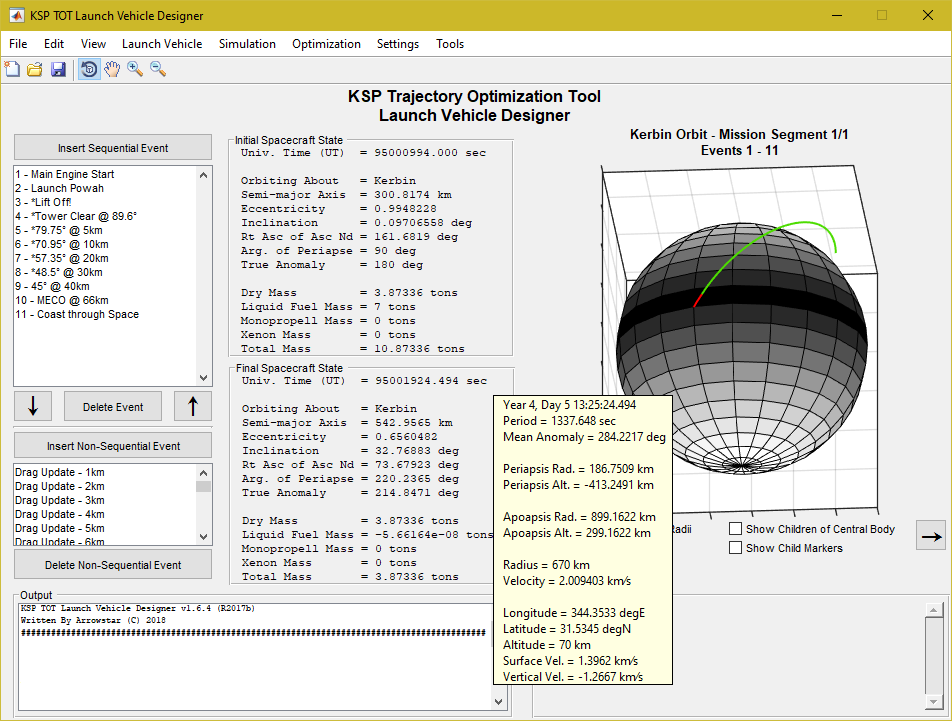Move selected event up with arrow button
The height and width of the screenshot is (721, 952).
[x=192, y=406]
